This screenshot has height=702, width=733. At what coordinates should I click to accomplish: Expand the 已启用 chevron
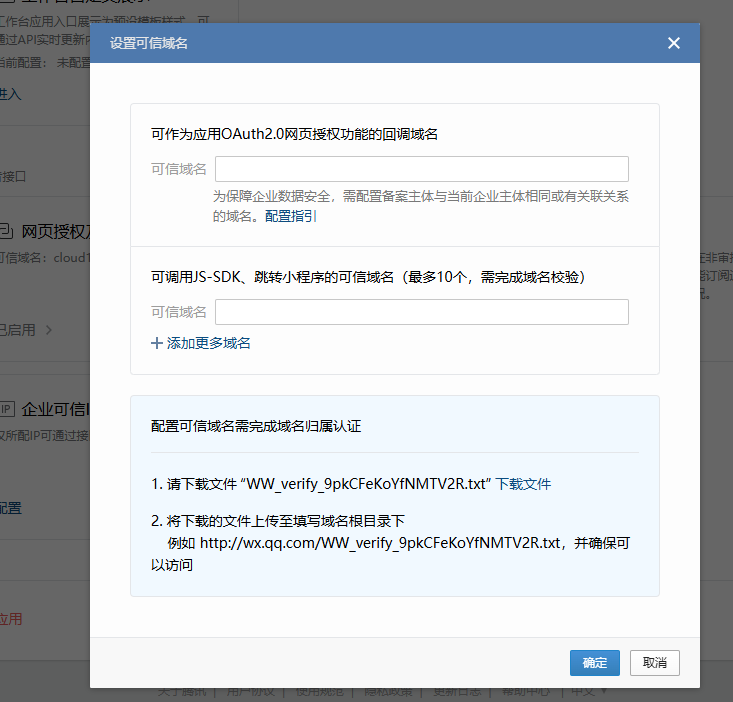click(48, 329)
